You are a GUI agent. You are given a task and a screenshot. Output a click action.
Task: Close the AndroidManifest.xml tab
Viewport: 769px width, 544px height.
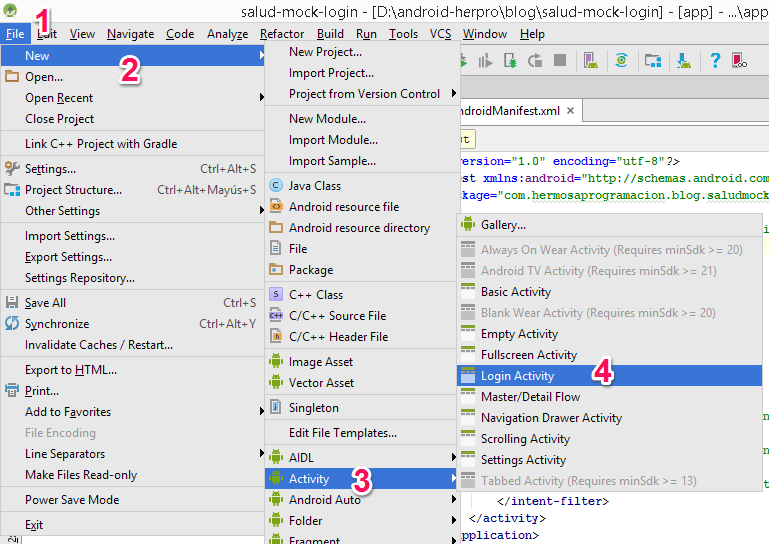570,111
